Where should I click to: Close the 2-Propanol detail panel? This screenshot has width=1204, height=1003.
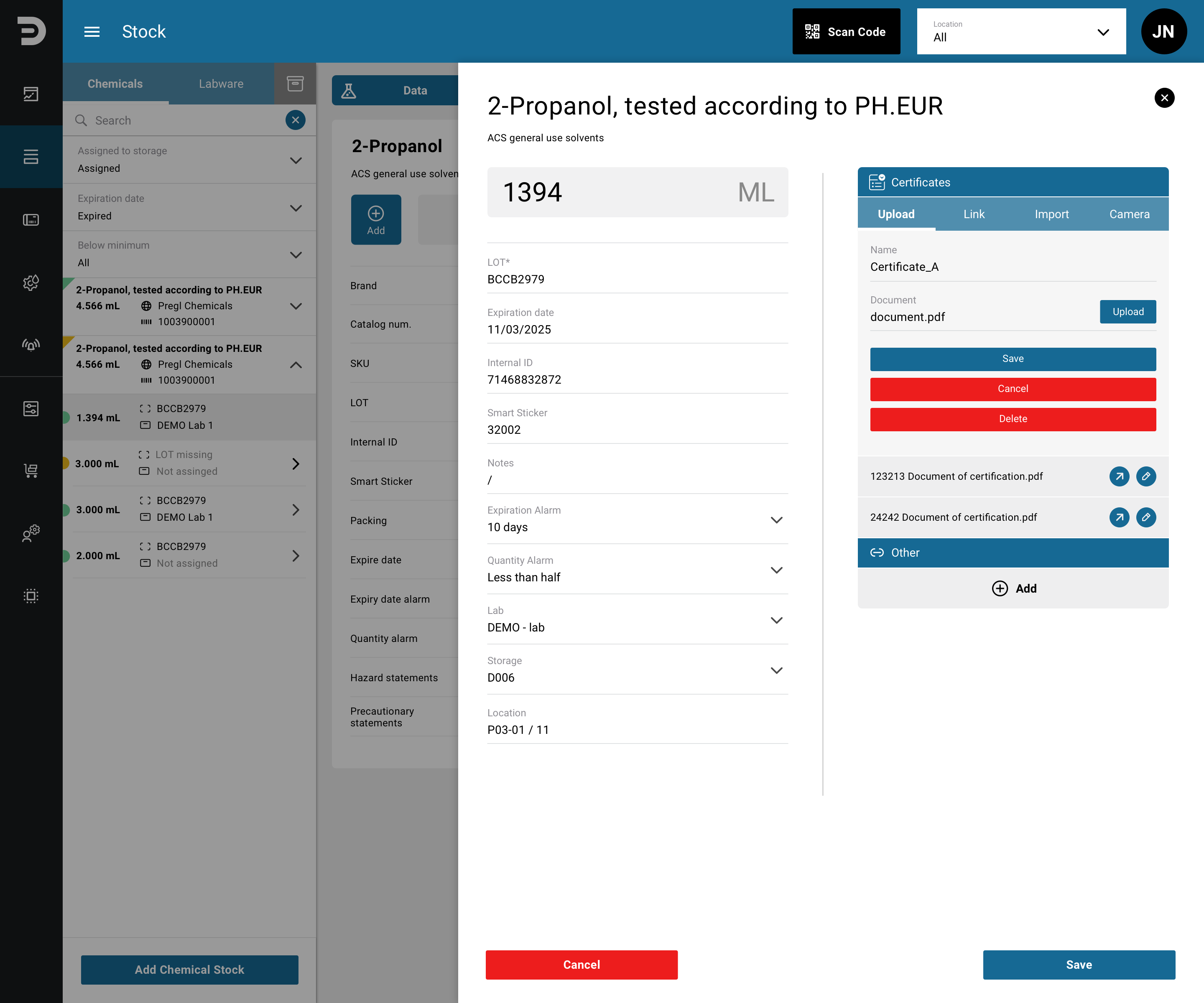pyautogui.click(x=1164, y=98)
